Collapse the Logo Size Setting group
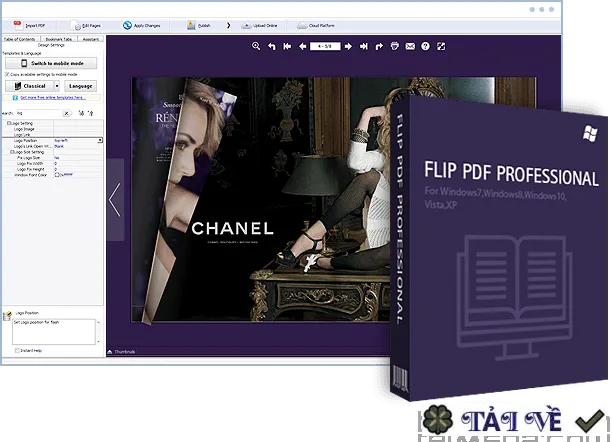This screenshot has height=442, width=612. pyautogui.click(x=12, y=152)
